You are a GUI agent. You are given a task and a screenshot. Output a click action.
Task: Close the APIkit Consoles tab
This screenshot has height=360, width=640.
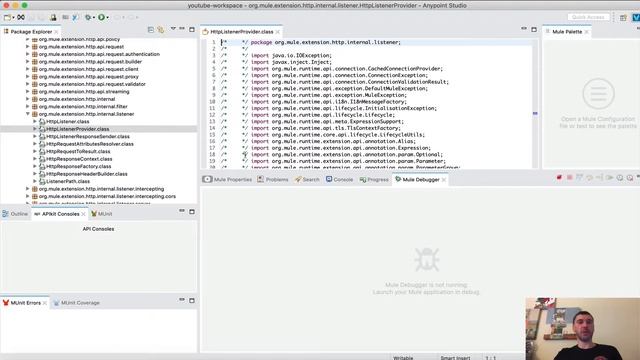click(x=83, y=214)
